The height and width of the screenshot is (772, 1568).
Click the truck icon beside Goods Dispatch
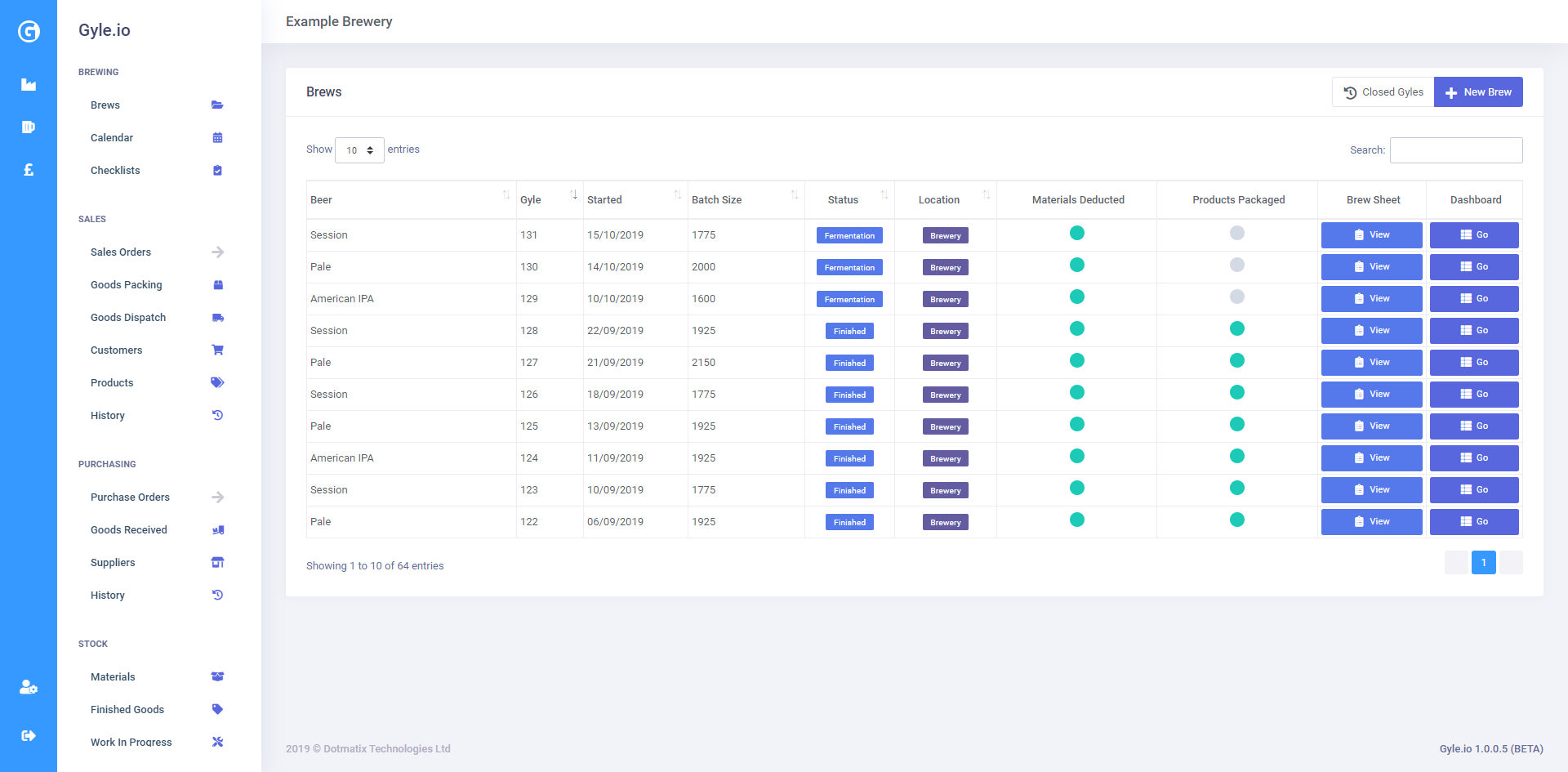217,318
